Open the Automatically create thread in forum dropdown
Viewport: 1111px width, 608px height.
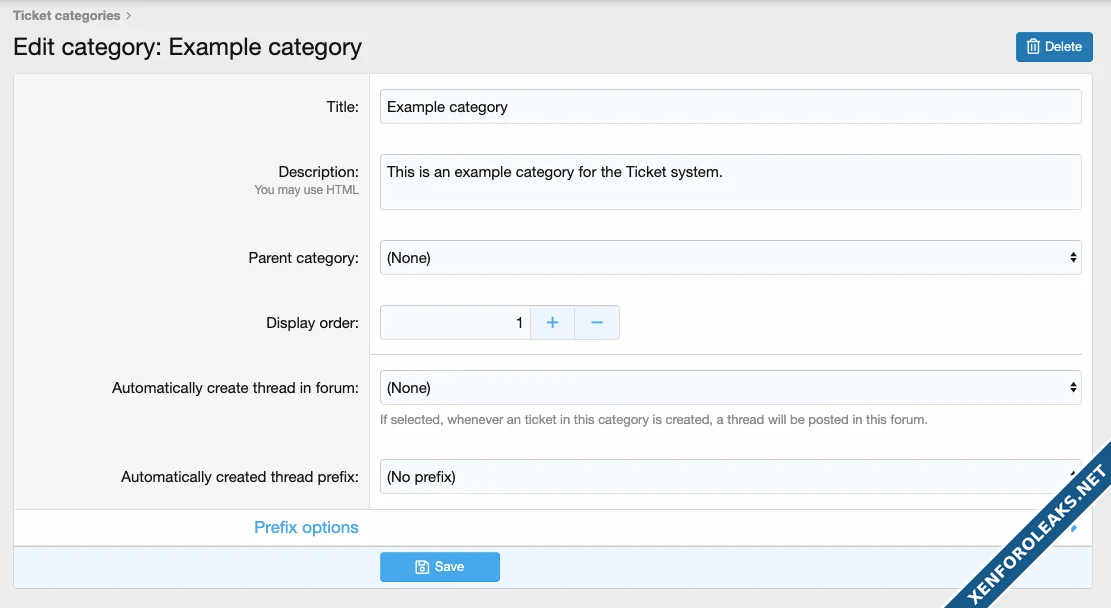tap(730, 388)
